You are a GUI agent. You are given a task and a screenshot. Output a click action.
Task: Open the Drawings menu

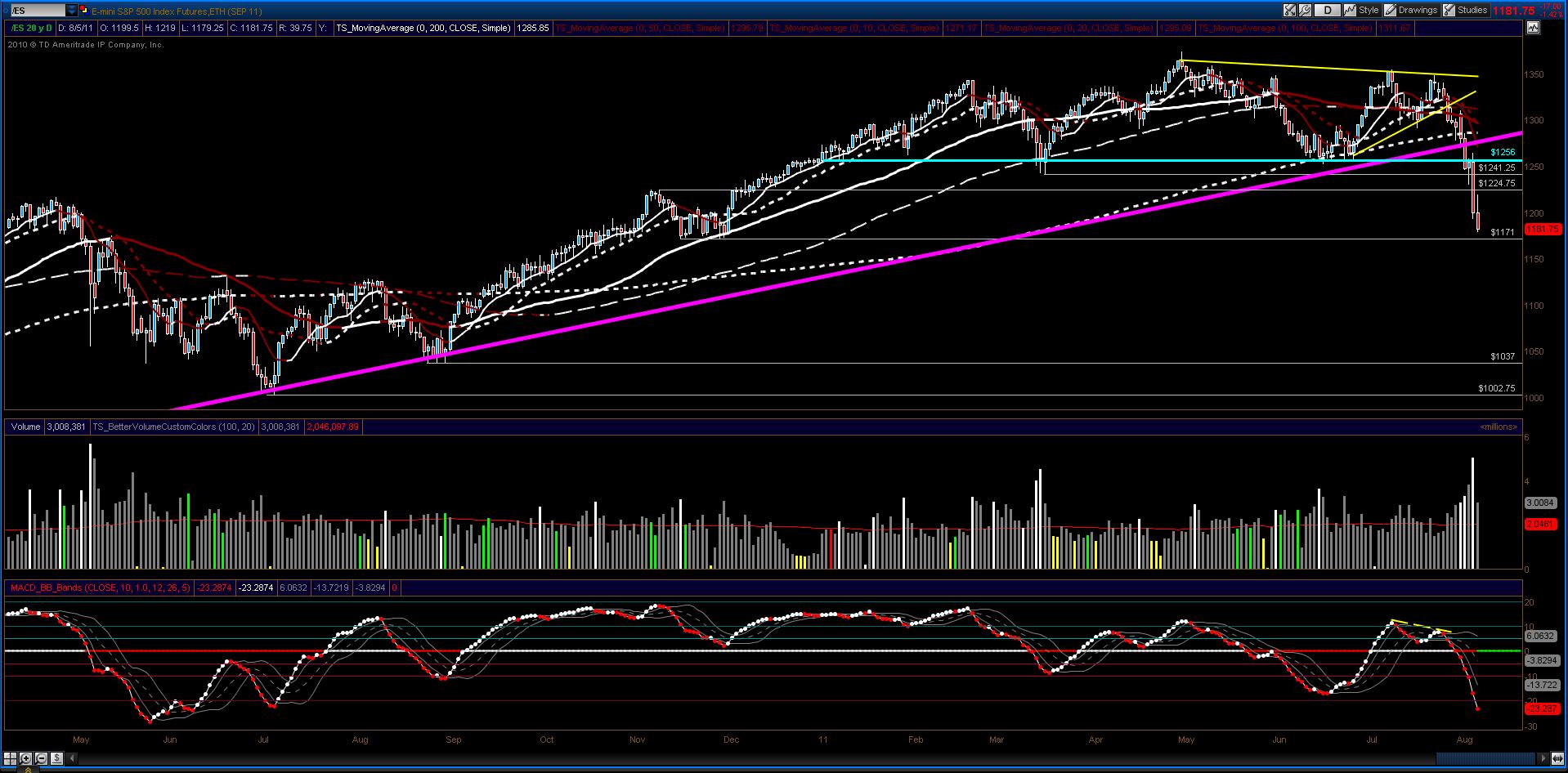pos(1411,11)
